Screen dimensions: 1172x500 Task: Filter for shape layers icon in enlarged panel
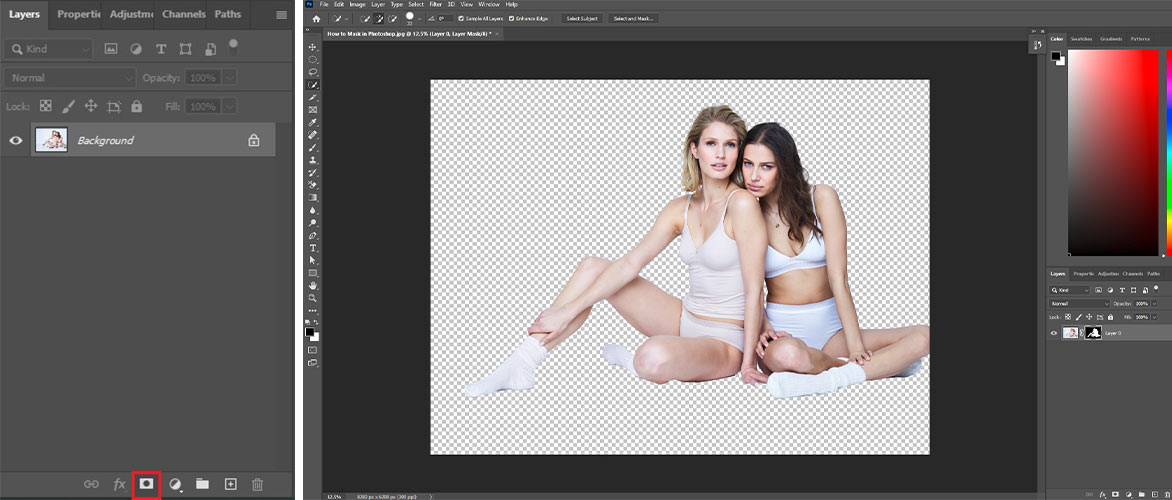[x=185, y=49]
